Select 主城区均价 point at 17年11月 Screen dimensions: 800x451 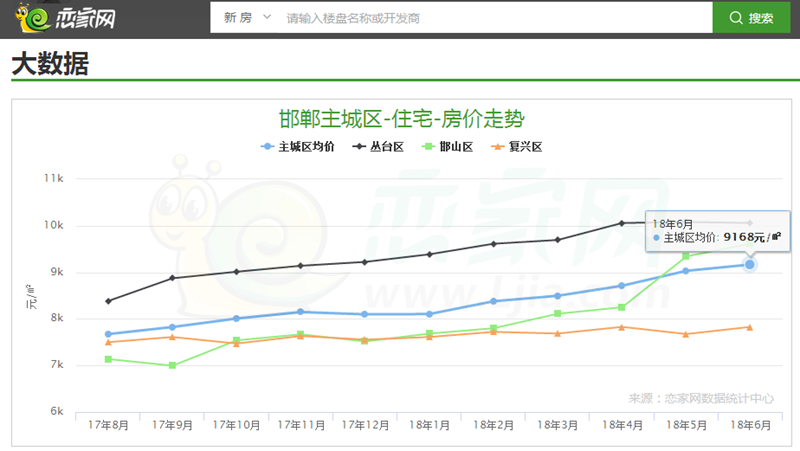301,312
